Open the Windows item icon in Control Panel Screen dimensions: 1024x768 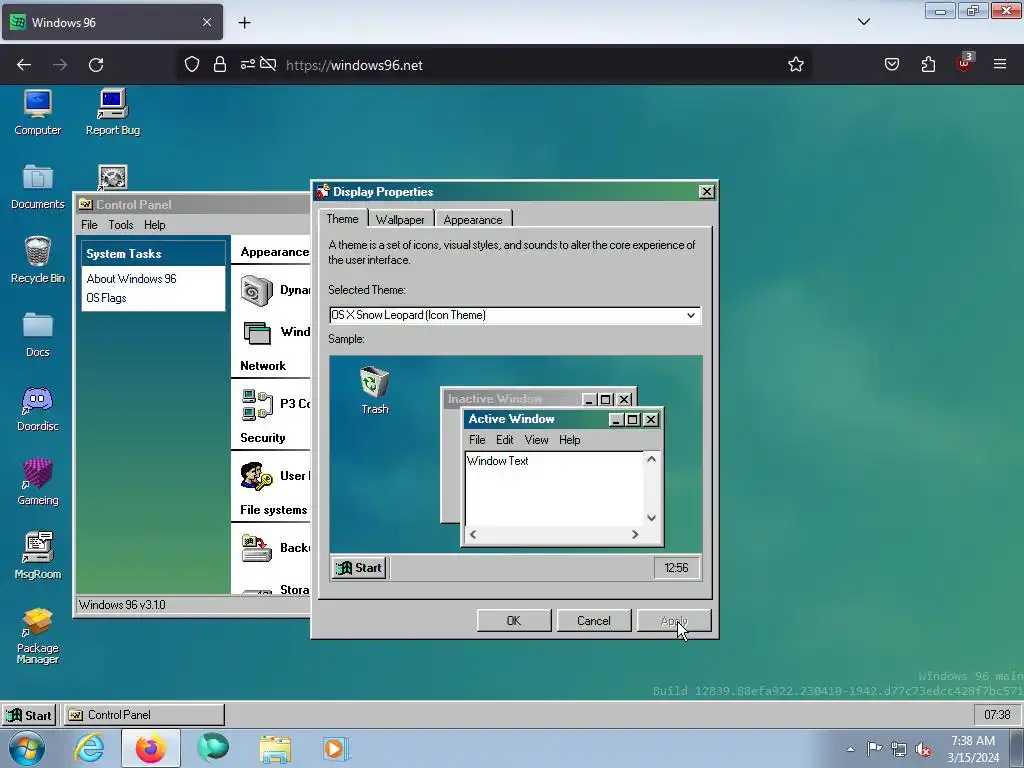pos(257,332)
